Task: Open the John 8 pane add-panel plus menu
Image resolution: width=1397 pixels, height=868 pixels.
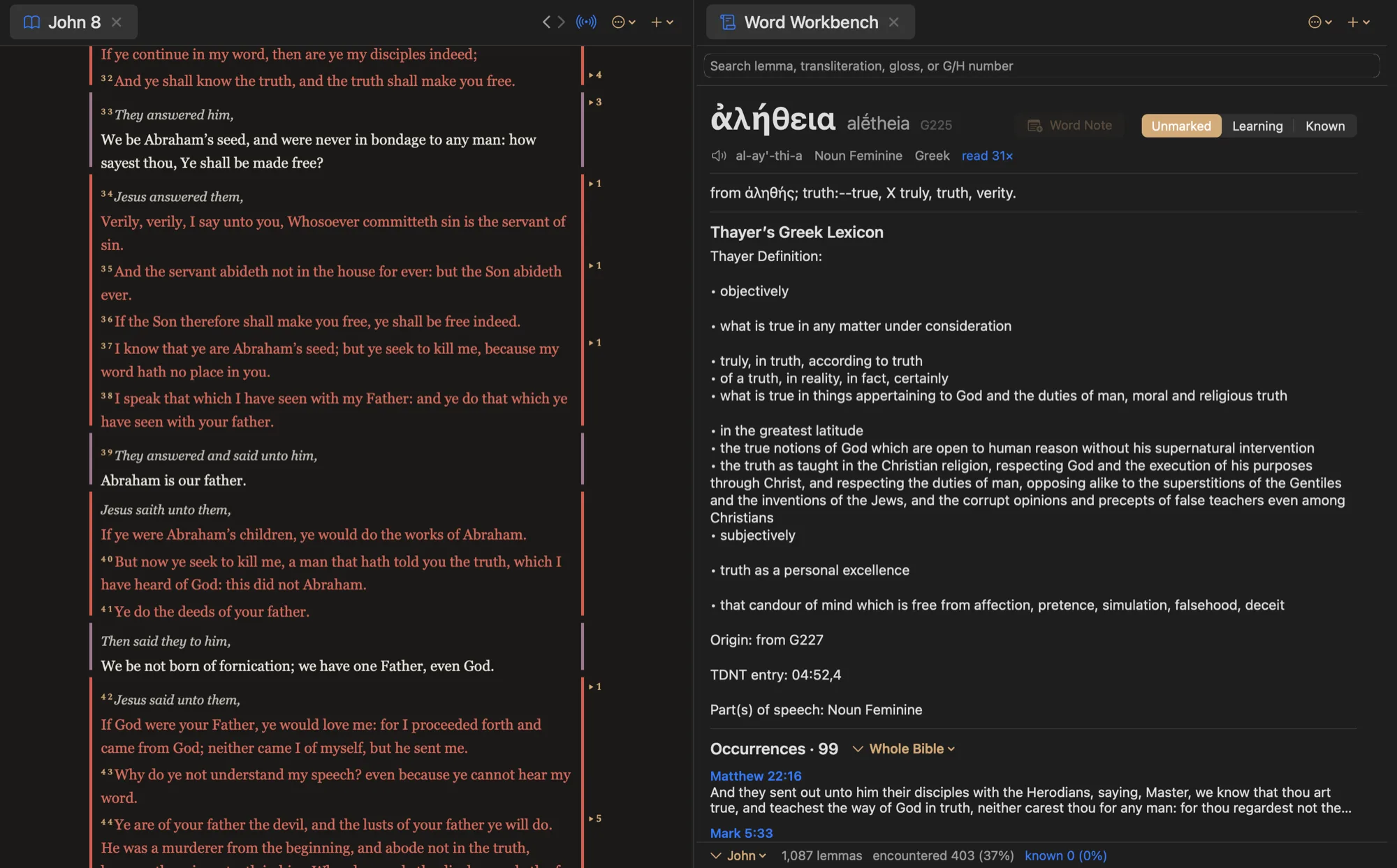Action: (x=662, y=22)
